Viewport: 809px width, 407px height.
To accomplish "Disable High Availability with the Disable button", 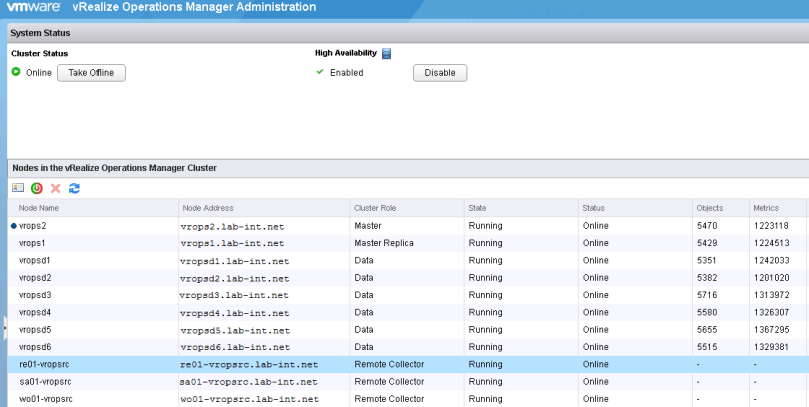I will point(439,73).
